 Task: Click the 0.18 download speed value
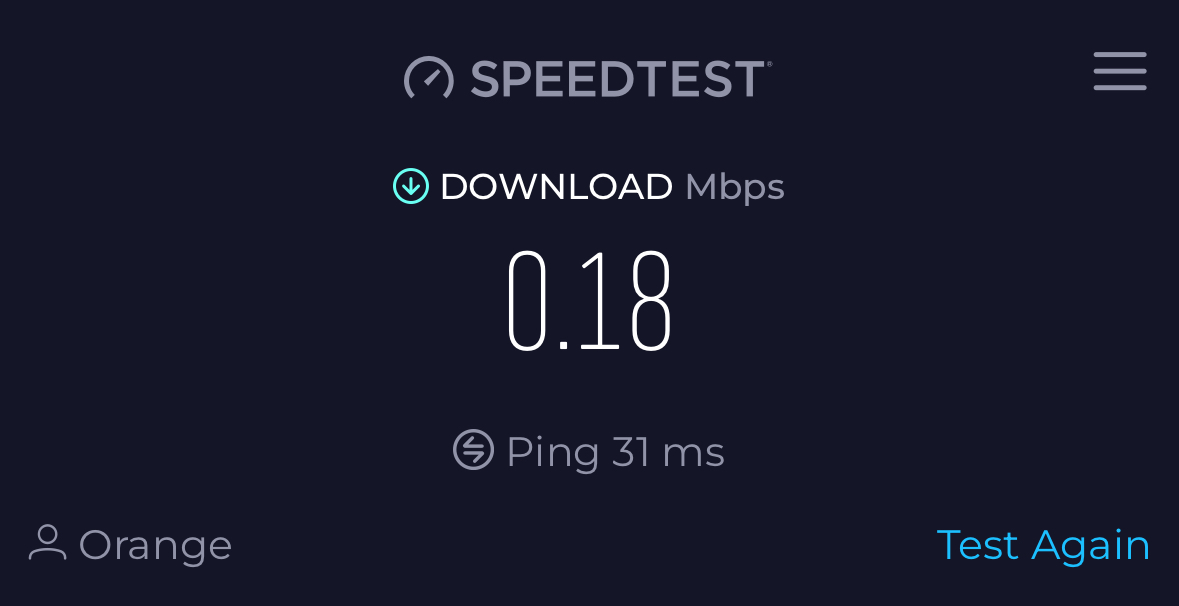590,301
